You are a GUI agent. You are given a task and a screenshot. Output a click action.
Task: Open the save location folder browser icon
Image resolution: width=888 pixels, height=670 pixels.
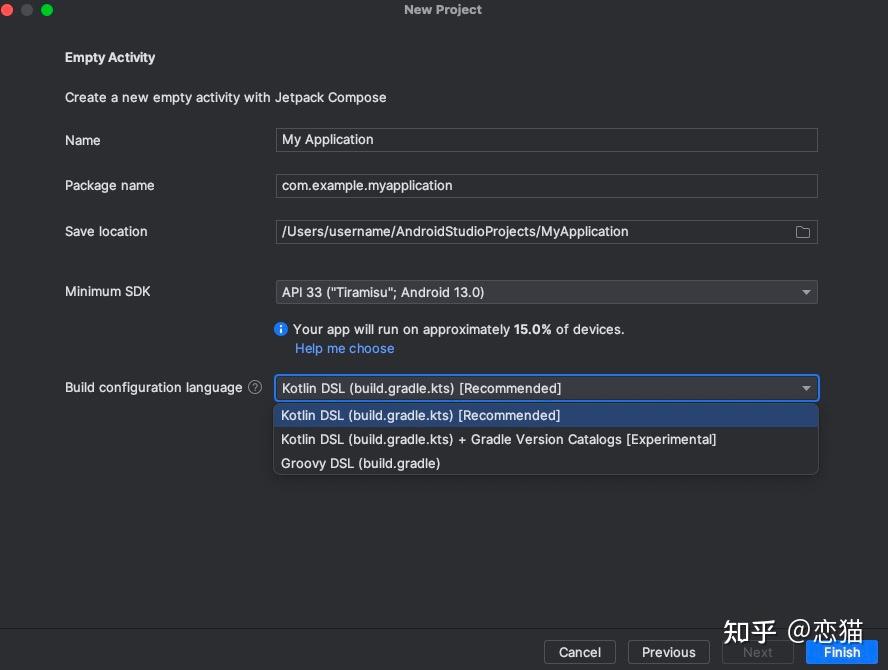803,231
